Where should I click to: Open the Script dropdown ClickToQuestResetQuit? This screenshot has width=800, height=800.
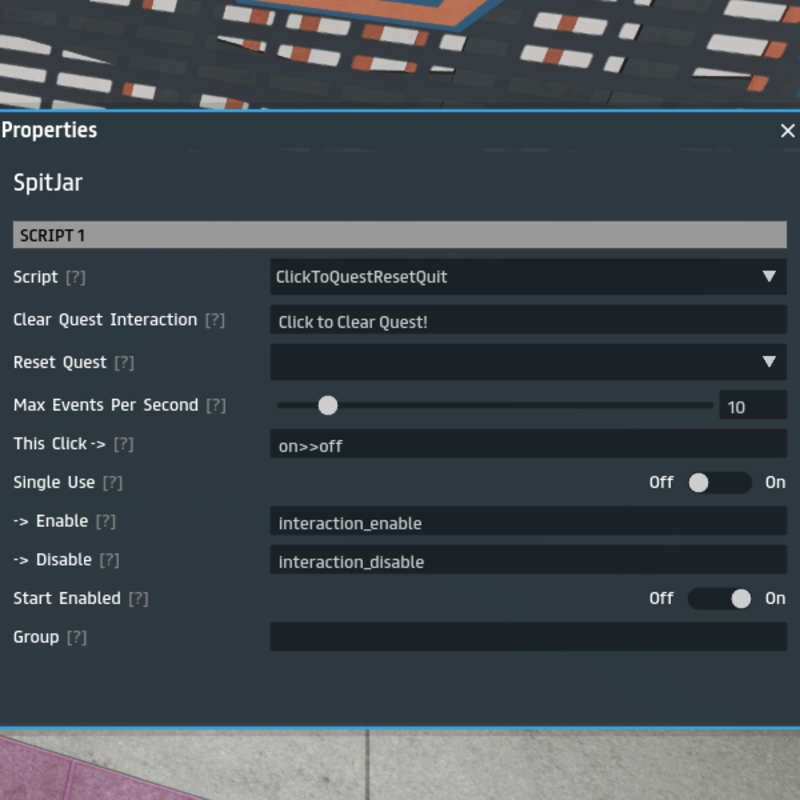(x=528, y=277)
